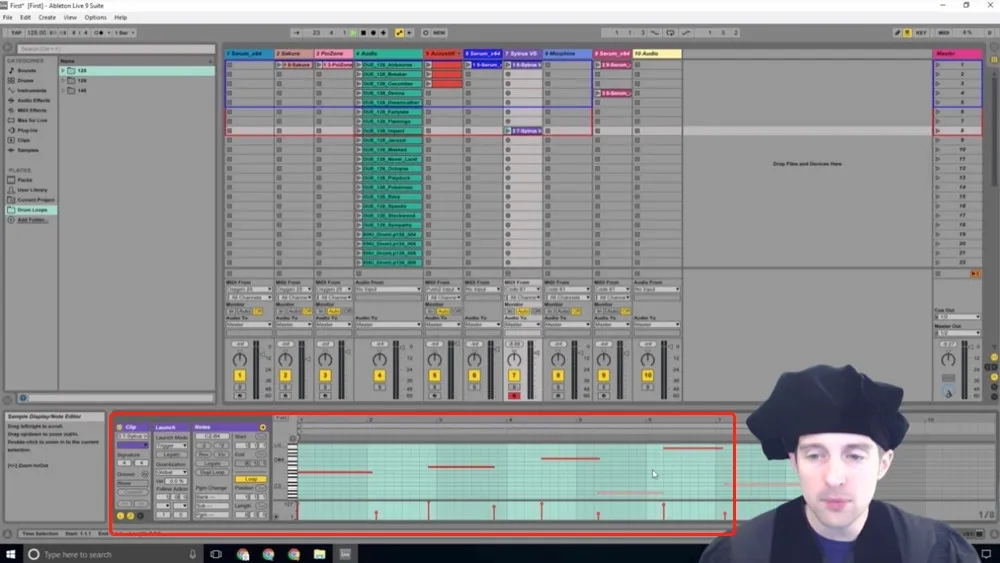
Task: Open the Master Out dropdown
Action: point(957,333)
